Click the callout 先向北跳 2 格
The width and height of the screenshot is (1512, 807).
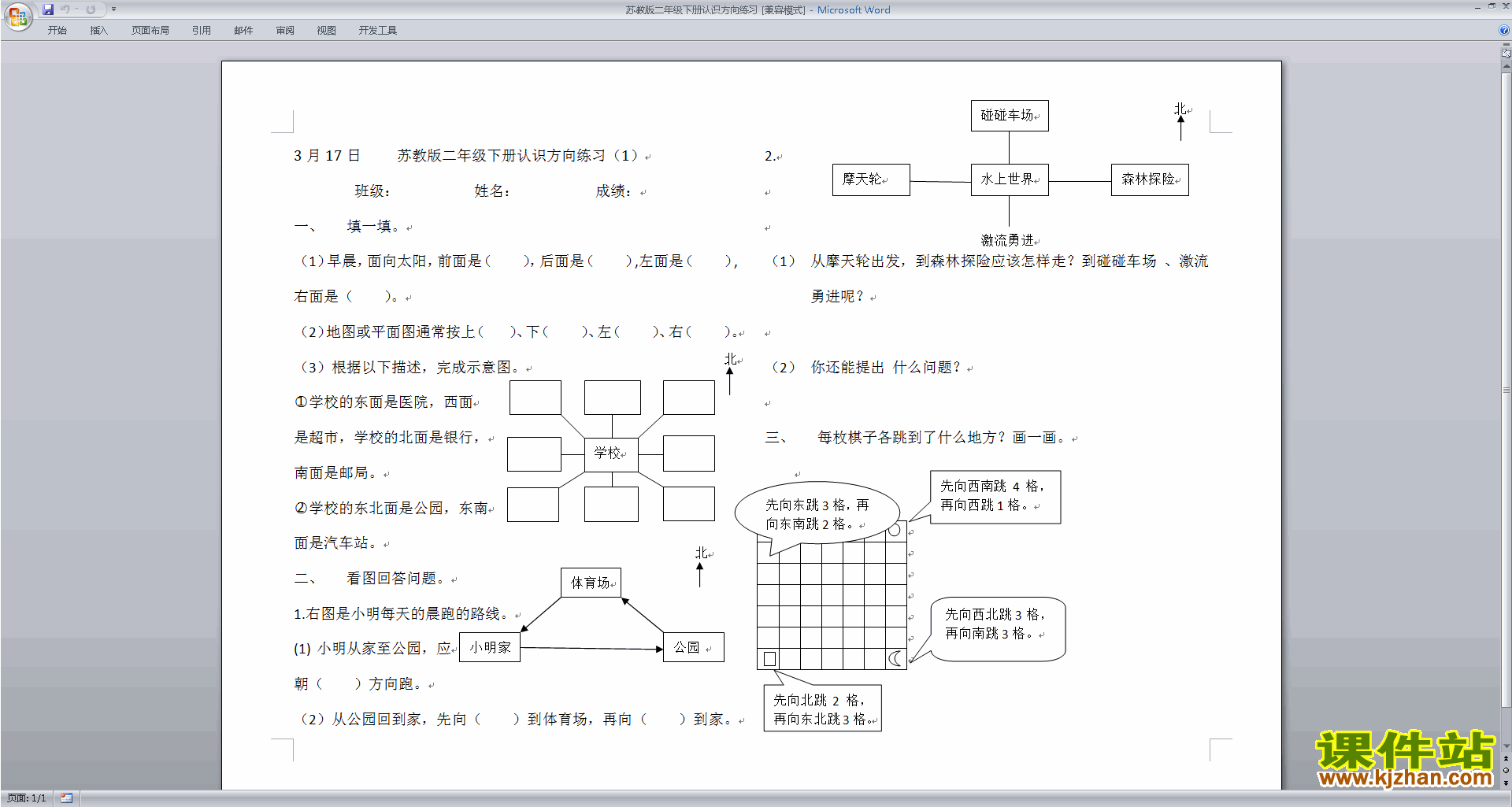pos(822,709)
